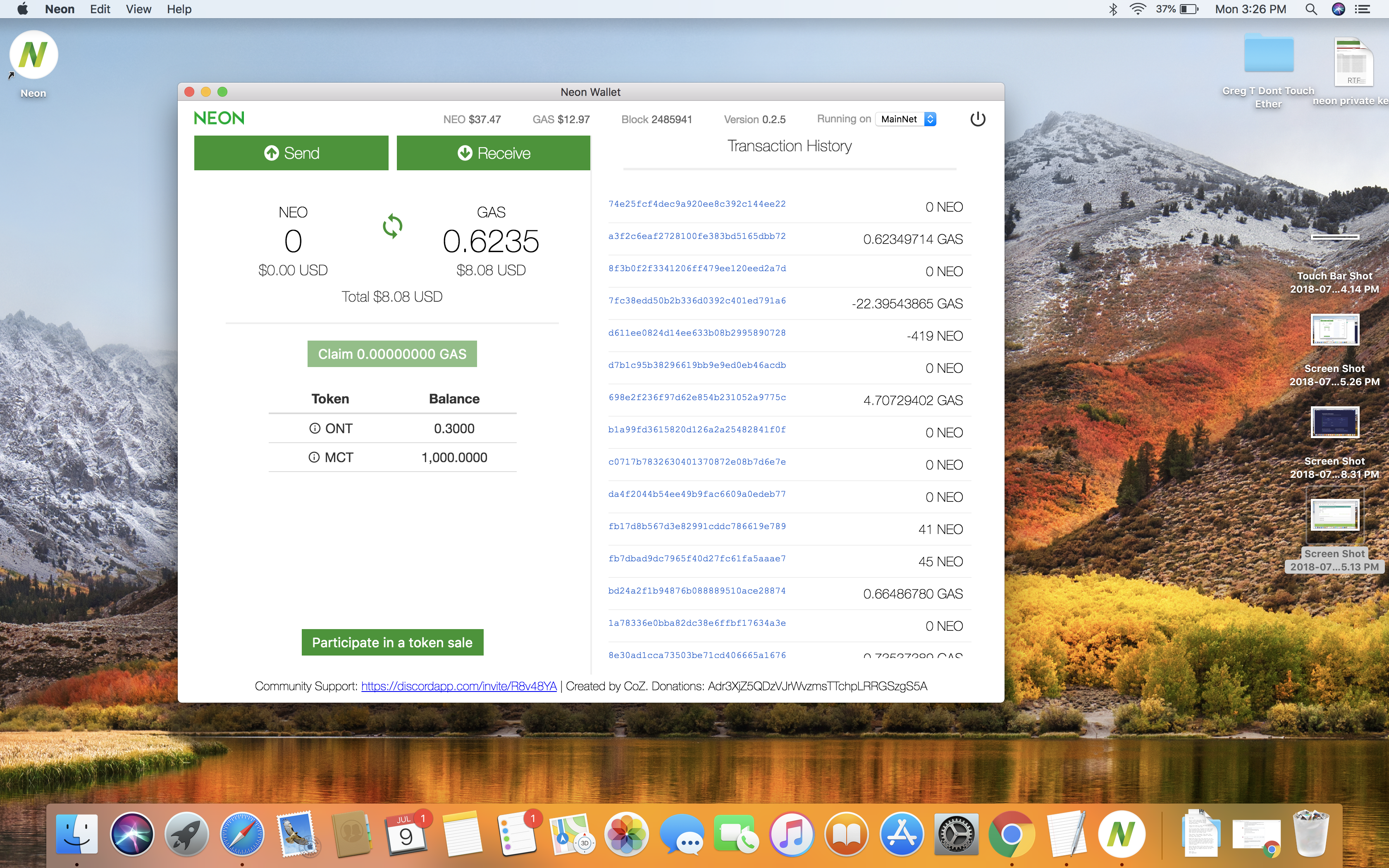Click the power logout icon in Neon Wallet
The image size is (1389, 868).
(x=977, y=119)
